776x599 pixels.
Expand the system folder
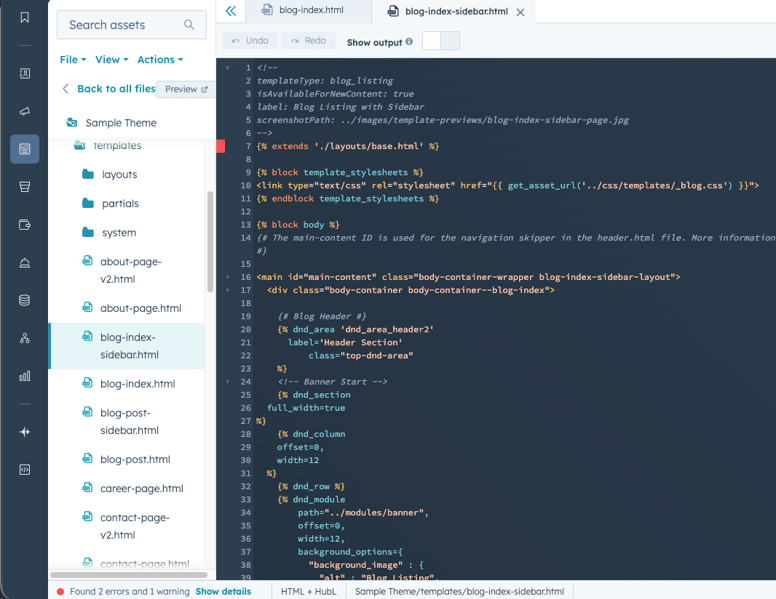pyautogui.click(x=109, y=233)
